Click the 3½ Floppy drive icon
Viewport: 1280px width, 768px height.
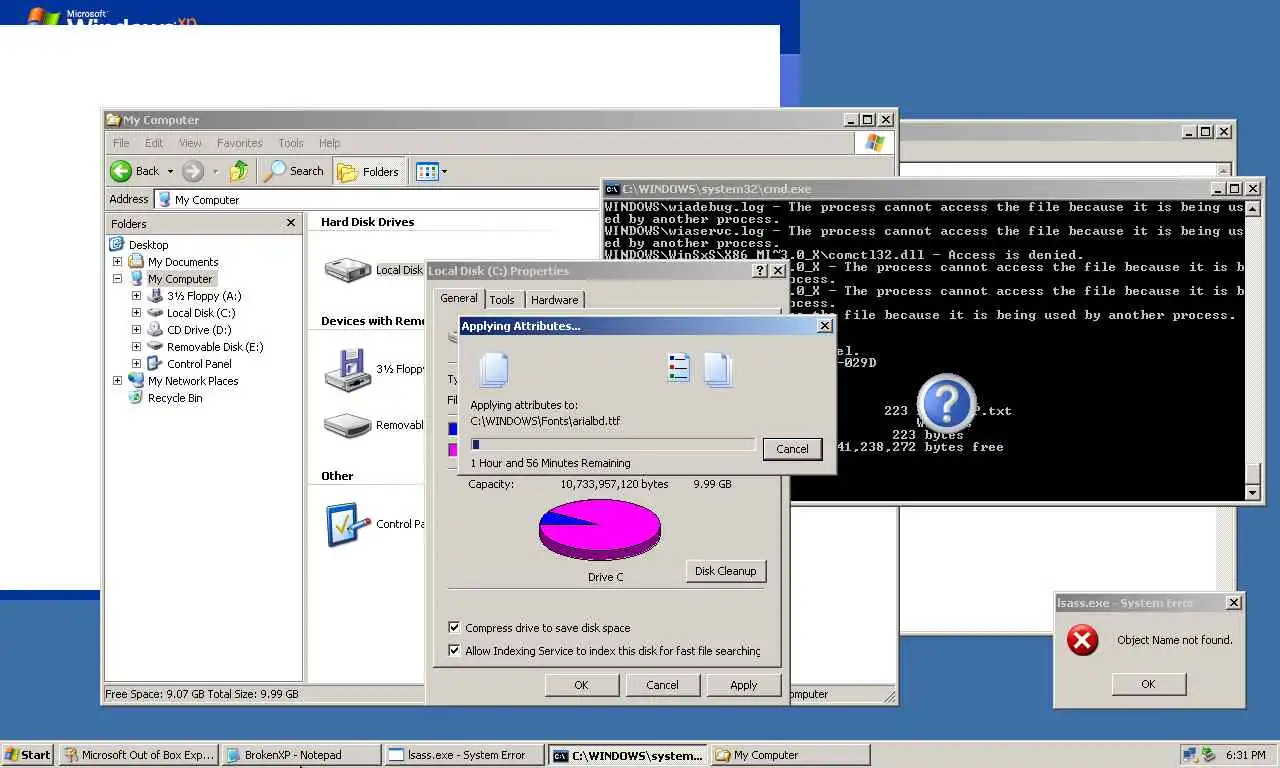click(348, 369)
